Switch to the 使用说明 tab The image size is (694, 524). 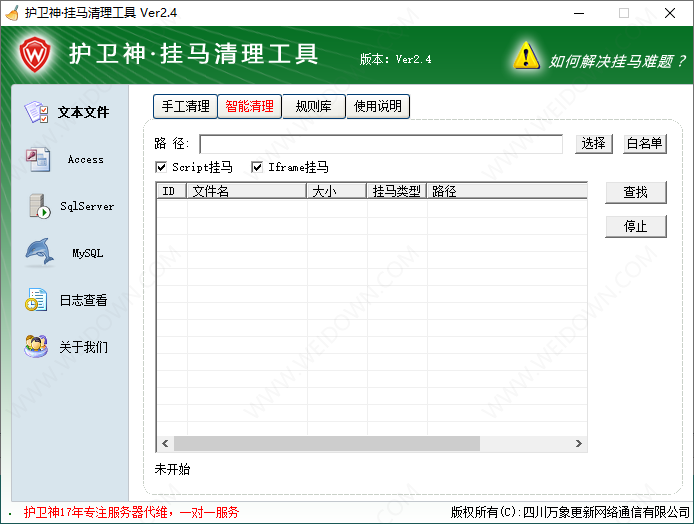pos(378,106)
